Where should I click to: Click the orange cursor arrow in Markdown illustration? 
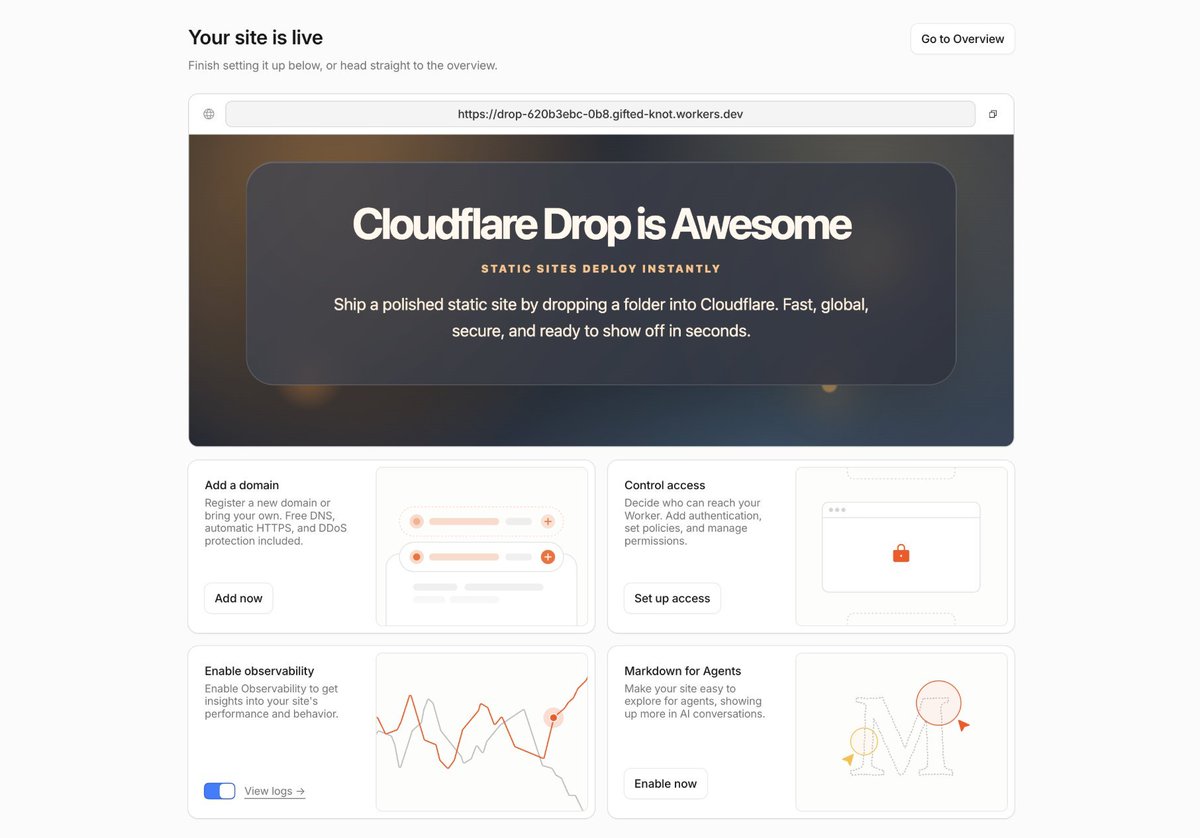click(x=963, y=725)
